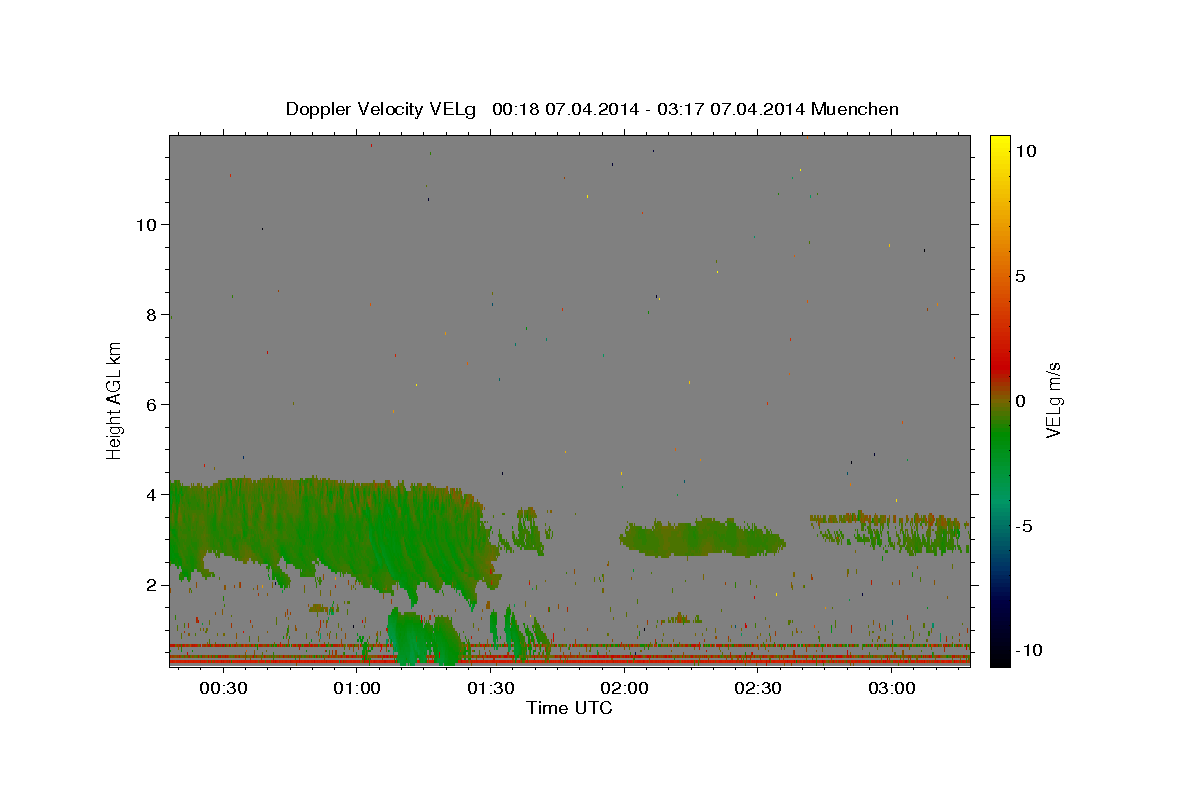Select the 01:30 time axis label
This screenshot has width=1200, height=800.
tap(491, 688)
